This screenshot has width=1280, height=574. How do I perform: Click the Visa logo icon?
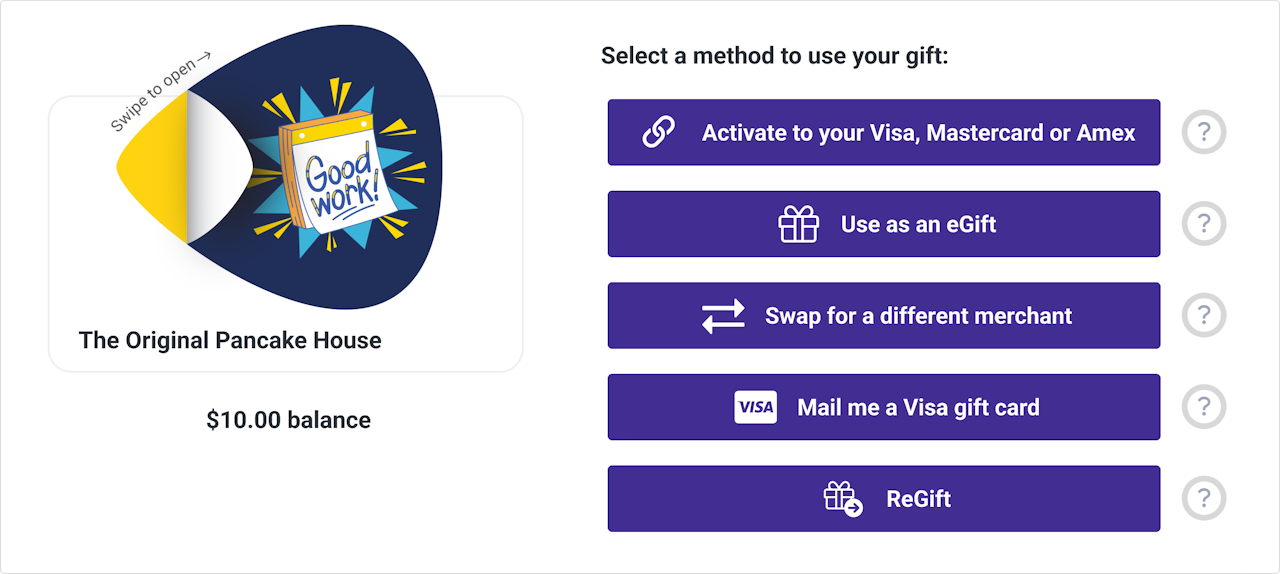755,408
